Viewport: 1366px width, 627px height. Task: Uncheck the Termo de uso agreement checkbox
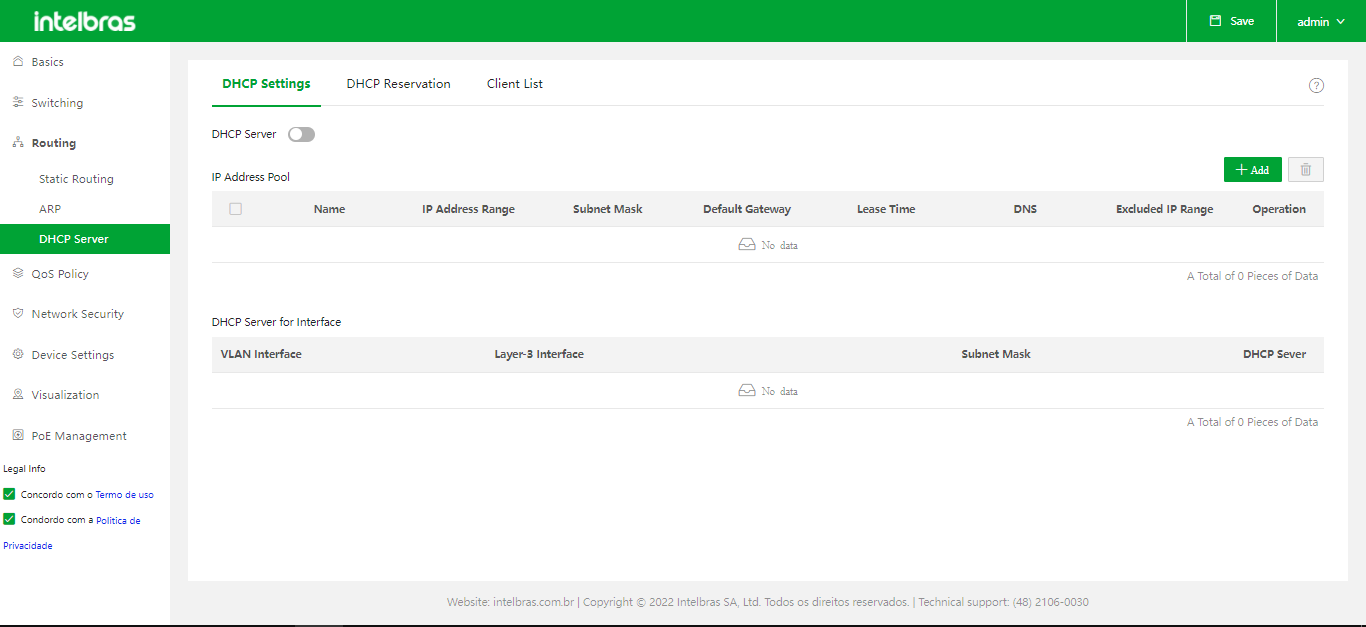10,494
